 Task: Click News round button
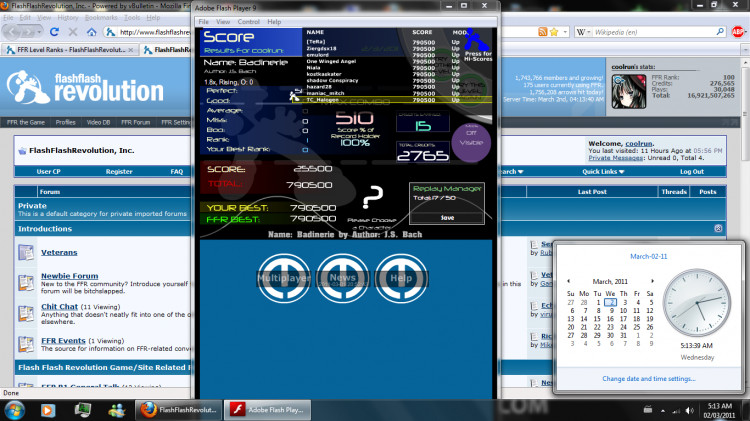[x=342, y=278]
